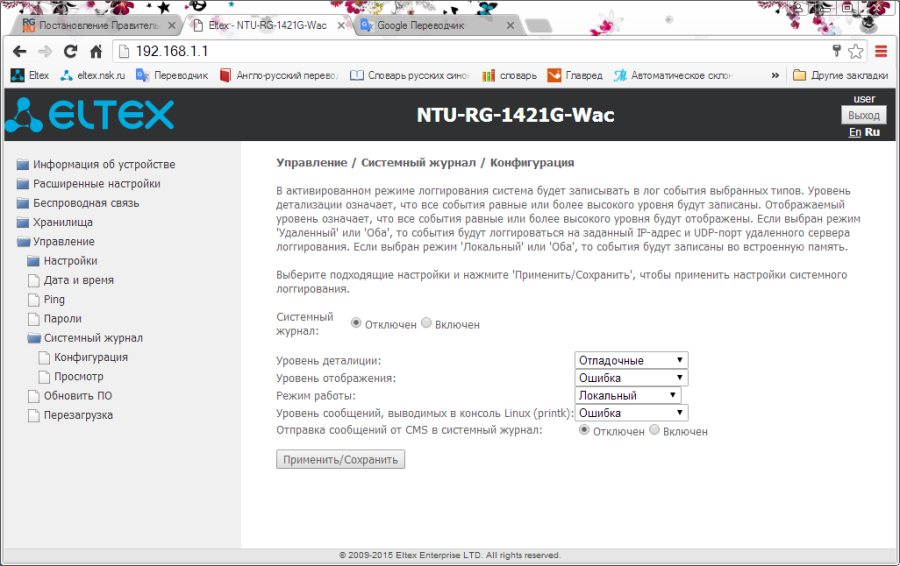
Task: Set CMS message sending to Отключен
Action: pyautogui.click(x=584, y=430)
